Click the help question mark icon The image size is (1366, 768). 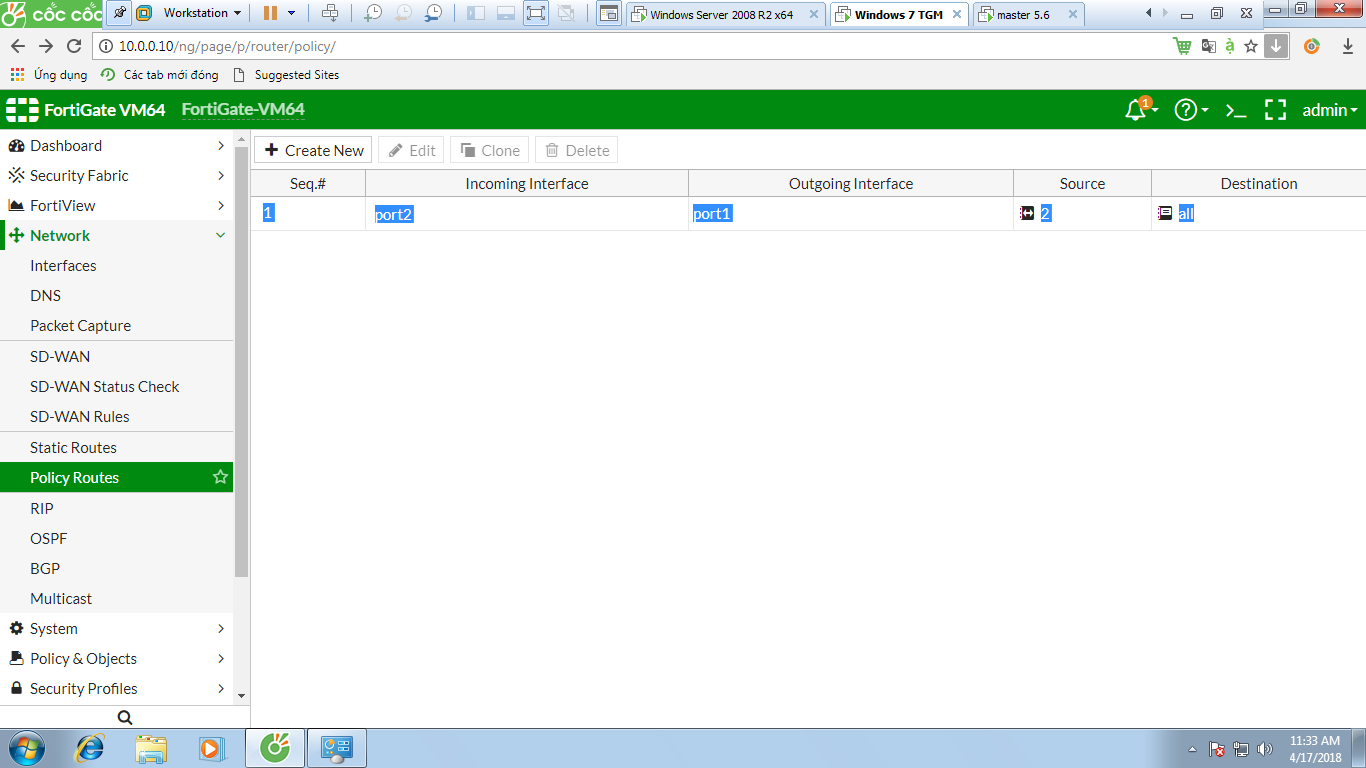[x=1186, y=111]
